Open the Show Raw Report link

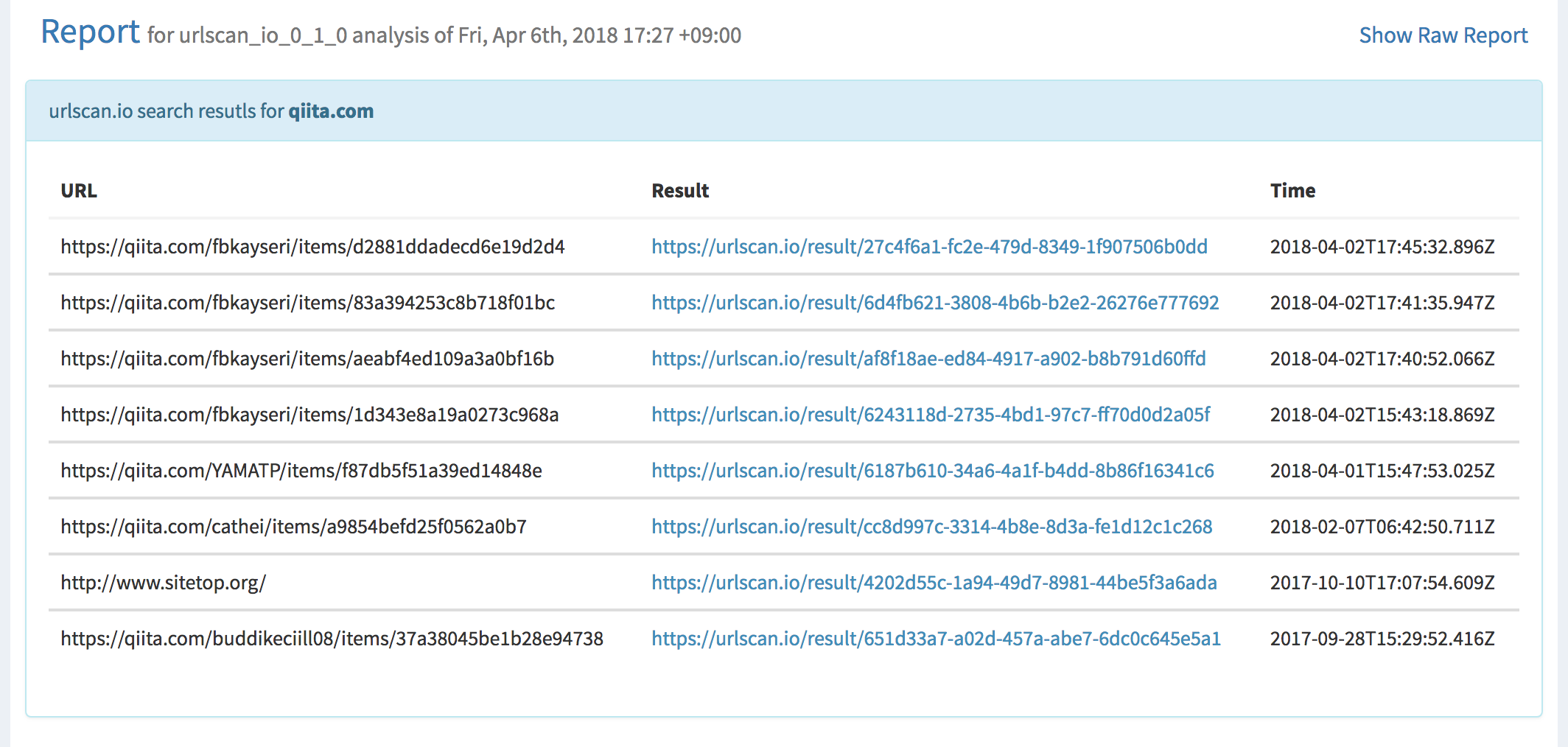(x=1443, y=35)
